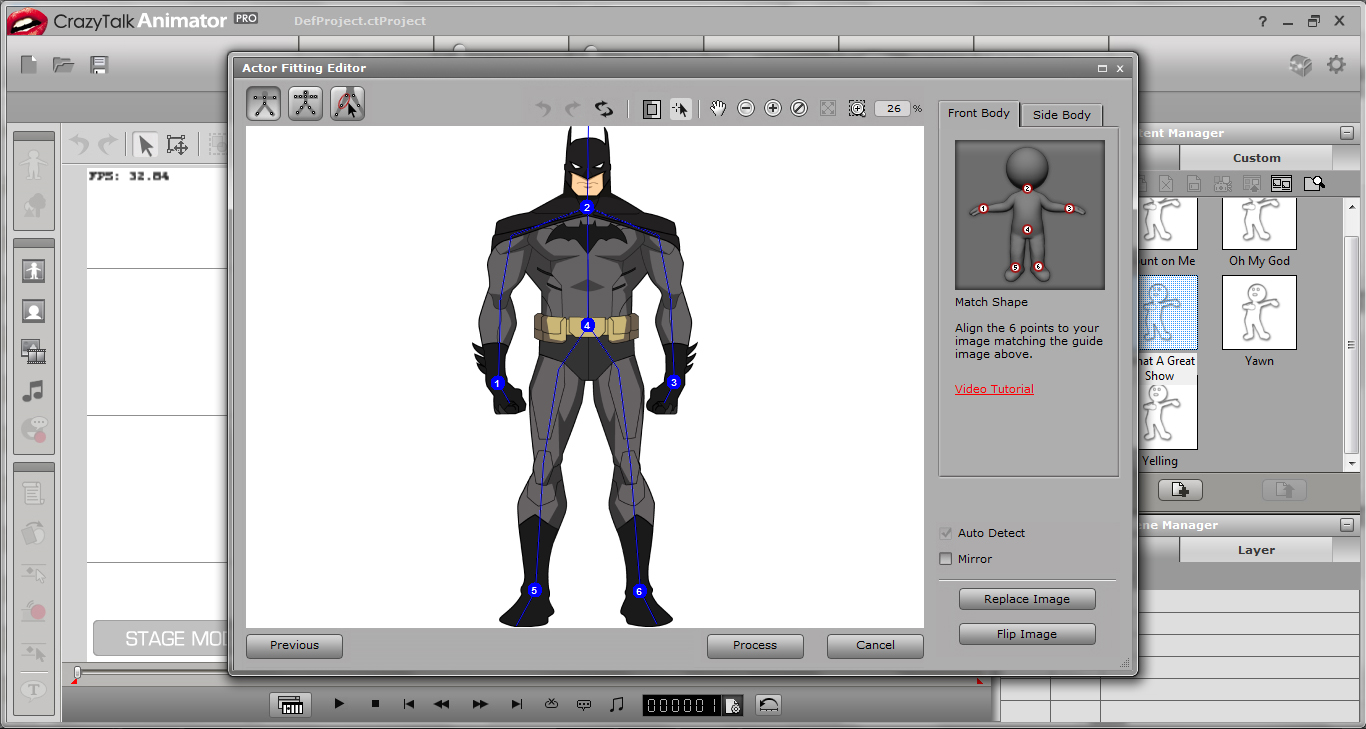
Task: Click the hand pan tool
Action: click(x=718, y=108)
